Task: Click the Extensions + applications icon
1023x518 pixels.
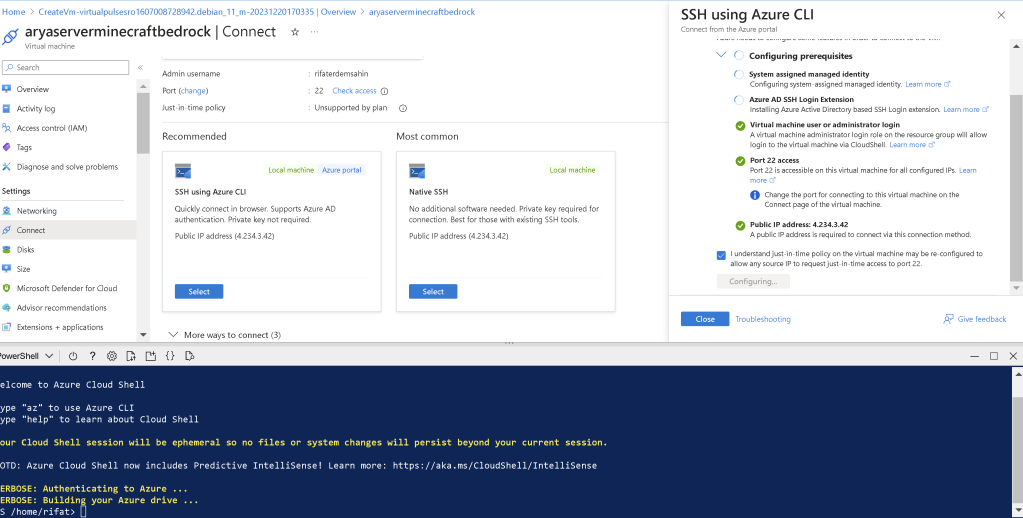Action: (x=7, y=327)
